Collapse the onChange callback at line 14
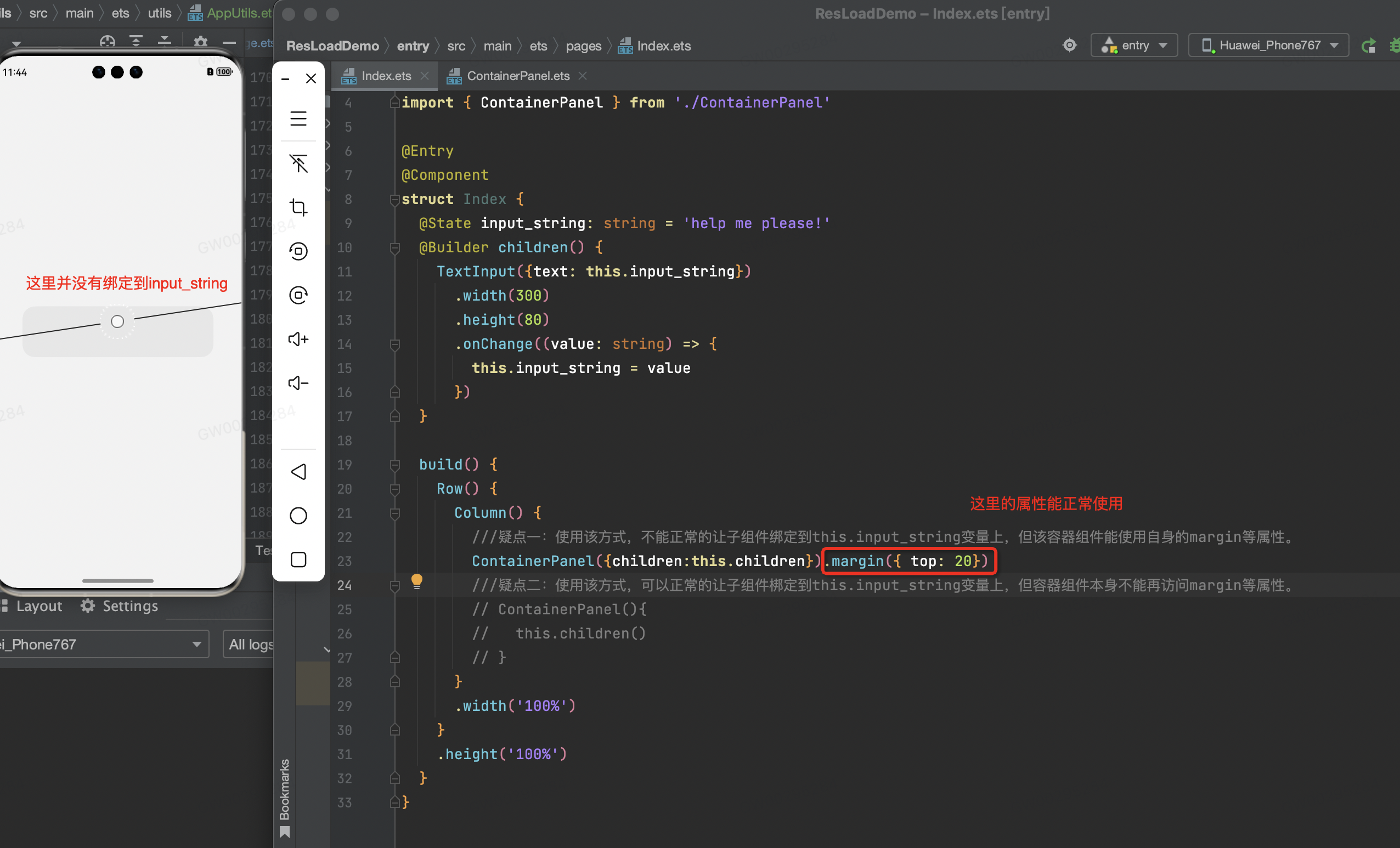This screenshot has height=848, width=1400. pos(395,344)
